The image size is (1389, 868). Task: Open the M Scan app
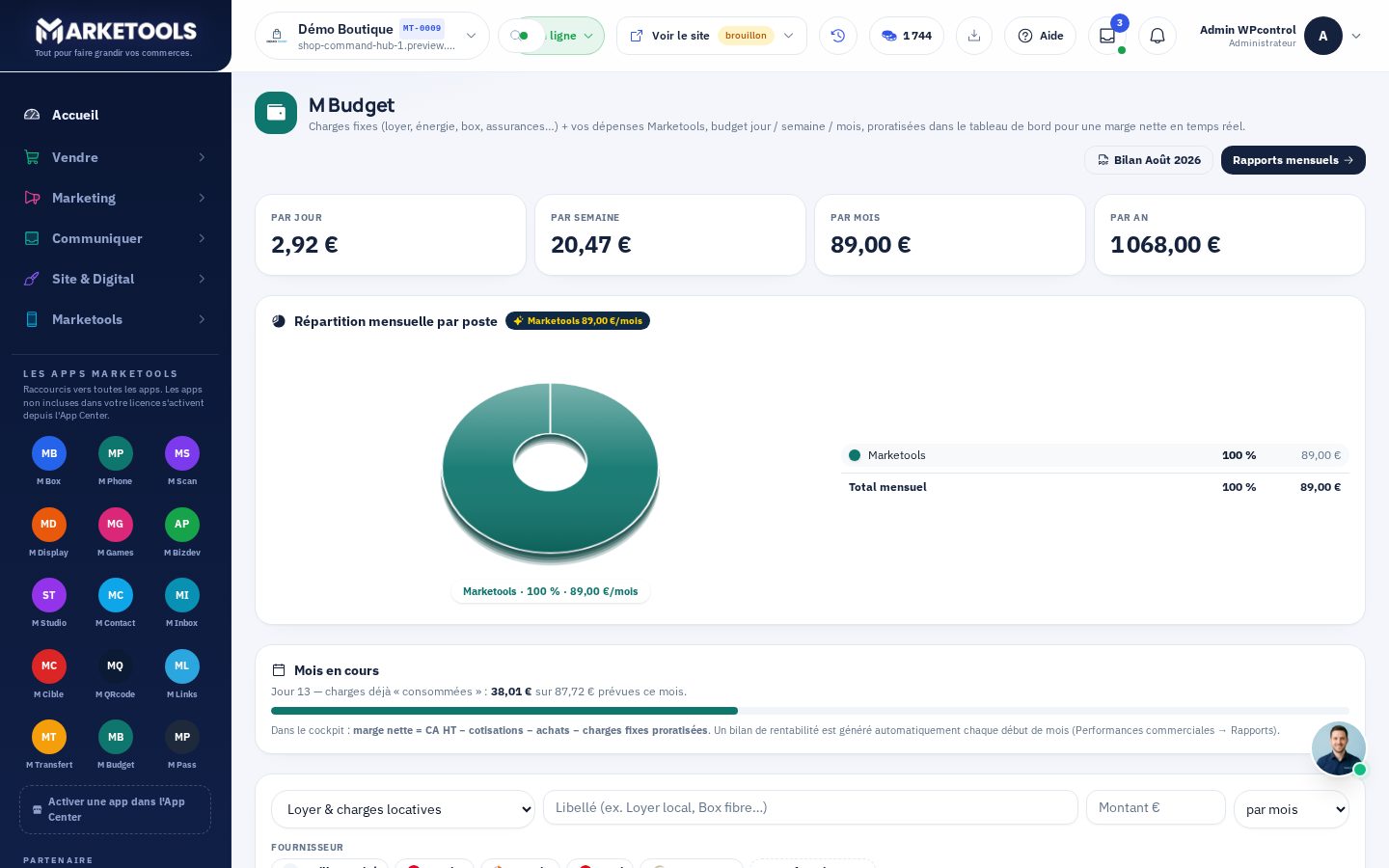coord(182,453)
